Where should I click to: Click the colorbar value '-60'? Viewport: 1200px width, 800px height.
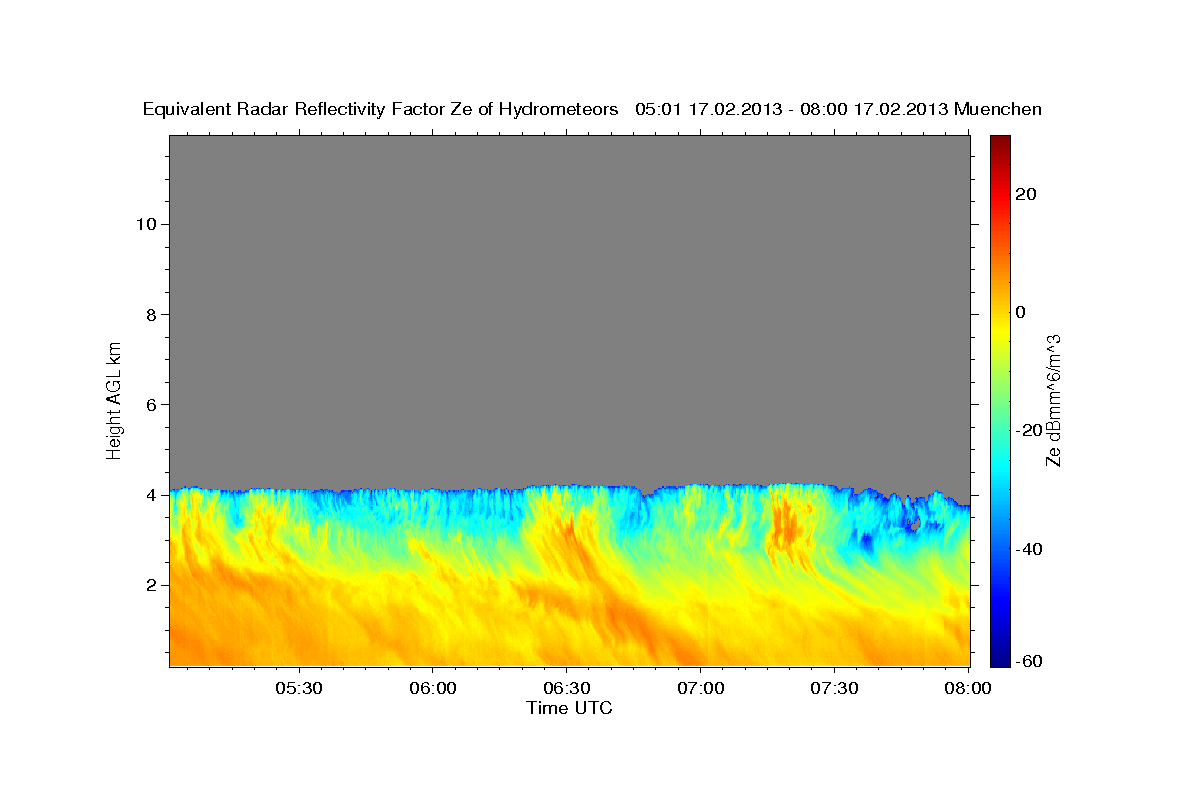coord(1029,661)
